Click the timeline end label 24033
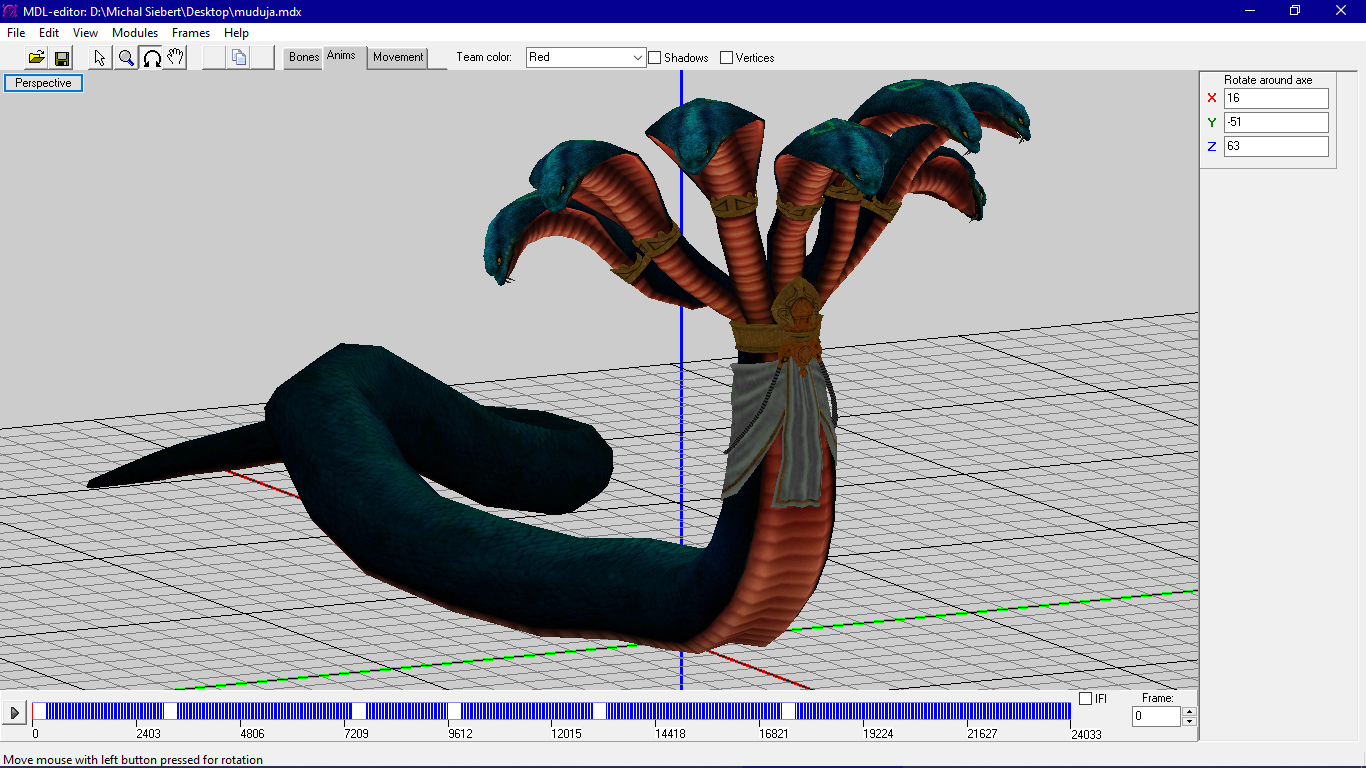 click(x=1086, y=734)
